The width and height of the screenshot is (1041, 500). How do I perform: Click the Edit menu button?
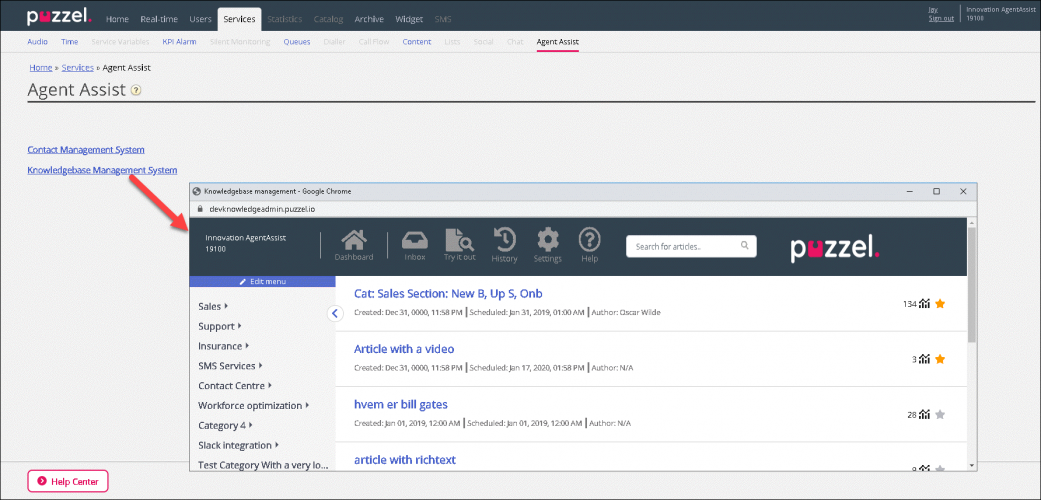coord(262,282)
